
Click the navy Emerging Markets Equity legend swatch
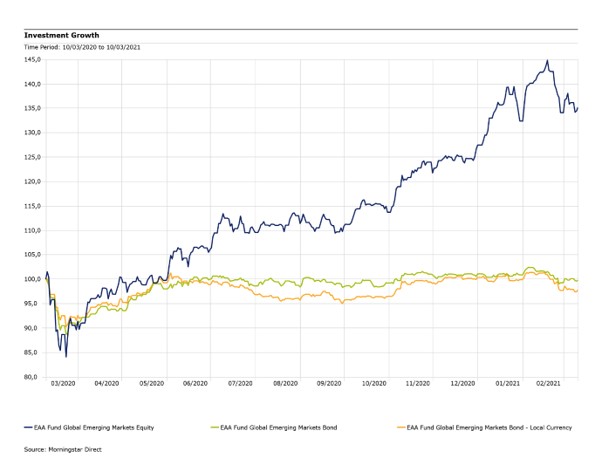click(27, 427)
